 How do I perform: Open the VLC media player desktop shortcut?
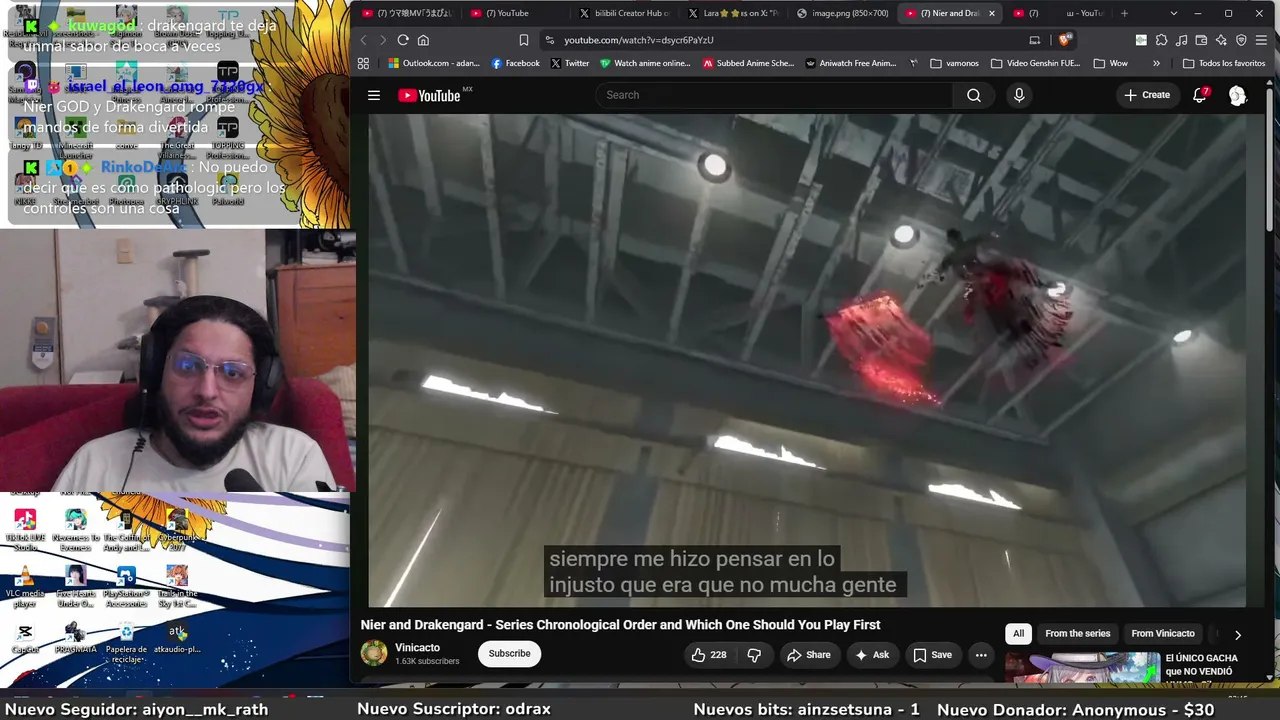pyautogui.click(x=25, y=586)
